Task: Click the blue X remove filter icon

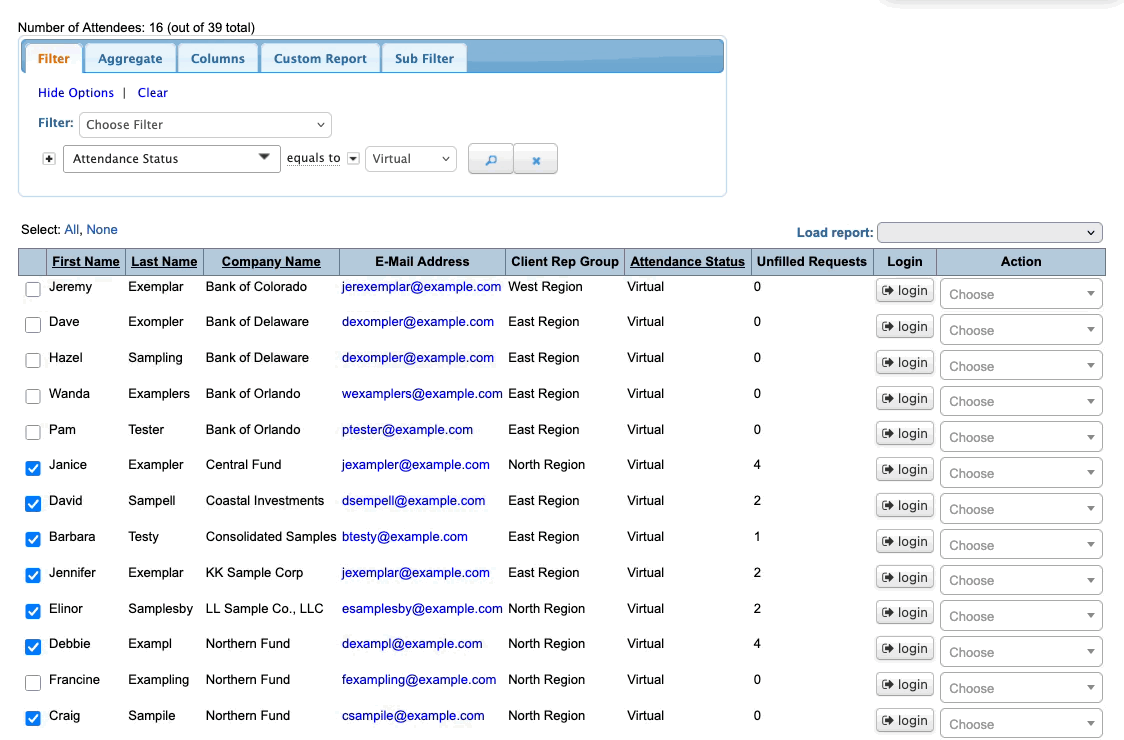Action: click(x=536, y=159)
